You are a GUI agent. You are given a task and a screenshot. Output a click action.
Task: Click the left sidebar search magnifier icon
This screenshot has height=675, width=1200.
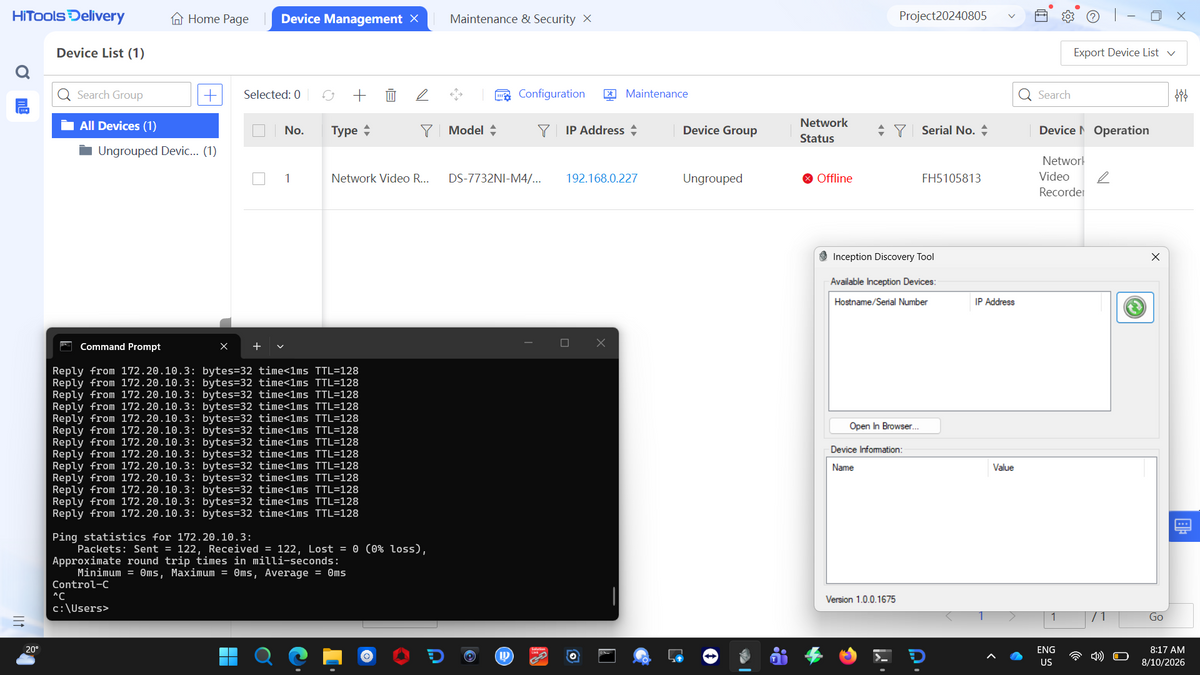(x=22, y=72)
